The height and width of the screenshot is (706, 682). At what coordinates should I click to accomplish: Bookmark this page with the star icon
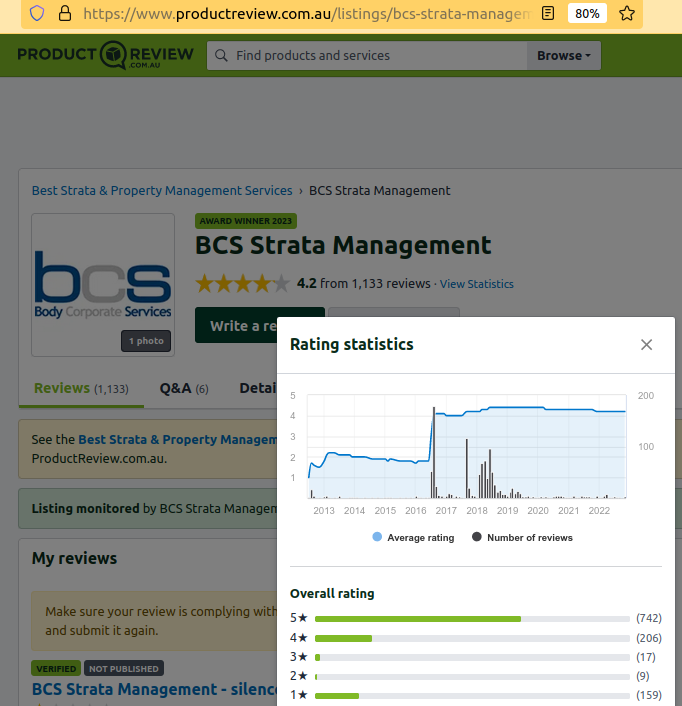627,14
